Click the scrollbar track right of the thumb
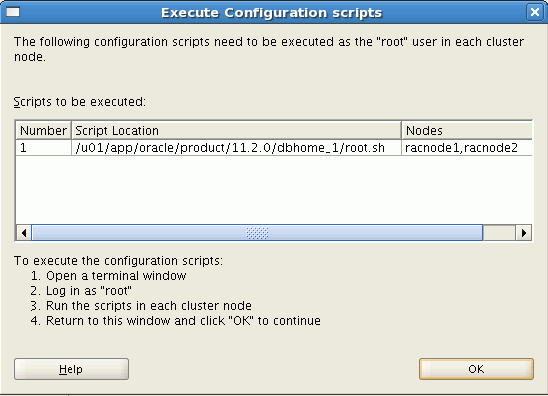Image resolution: width=548 pixels, height=396 pixels. coord(499,233)
